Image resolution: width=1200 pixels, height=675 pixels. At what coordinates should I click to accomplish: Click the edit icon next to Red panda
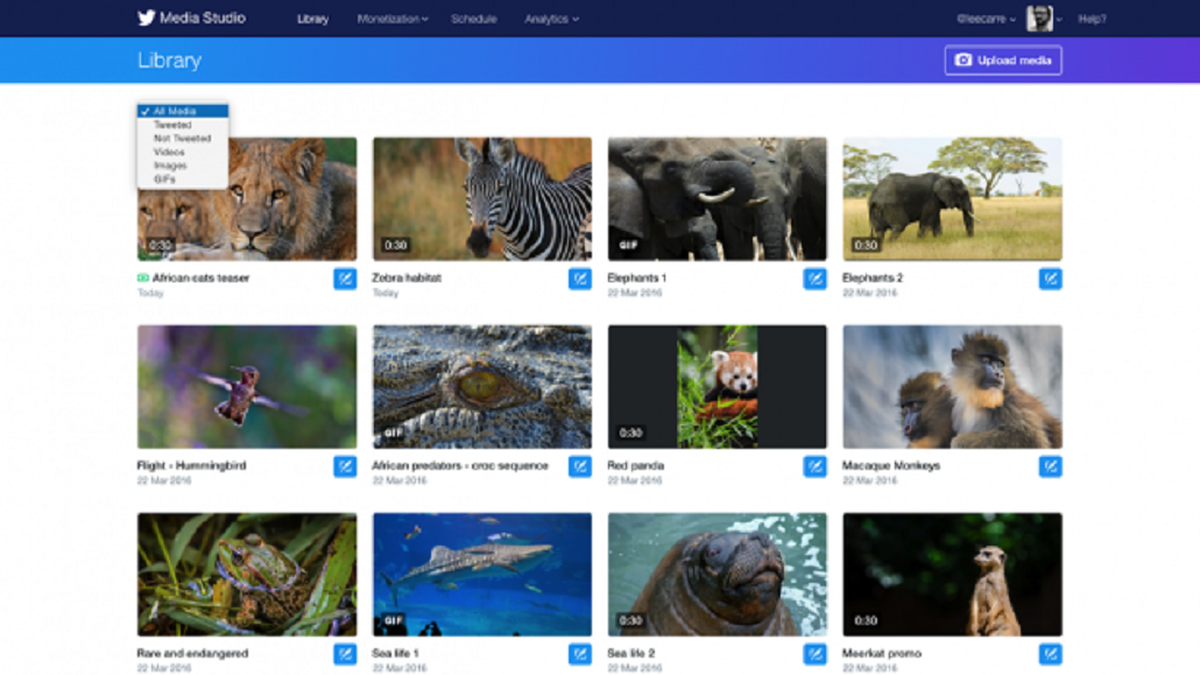(x=814, y=466)
